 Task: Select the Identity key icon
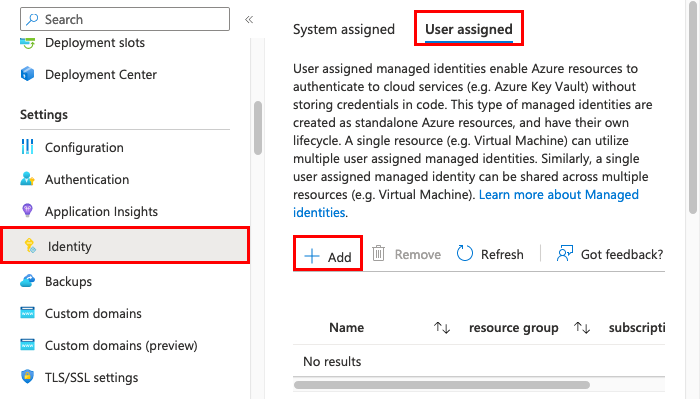[30, 245]
